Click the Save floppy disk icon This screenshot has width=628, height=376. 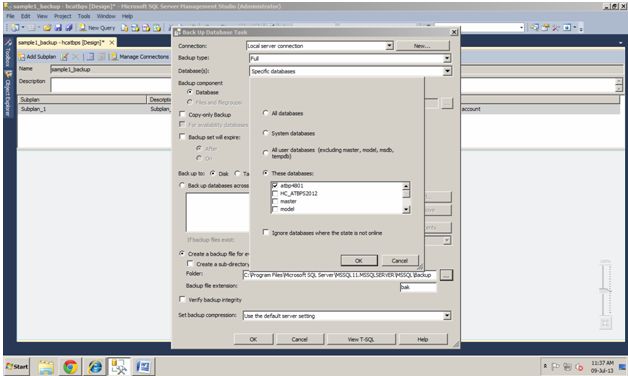click(x=58, y=28)
